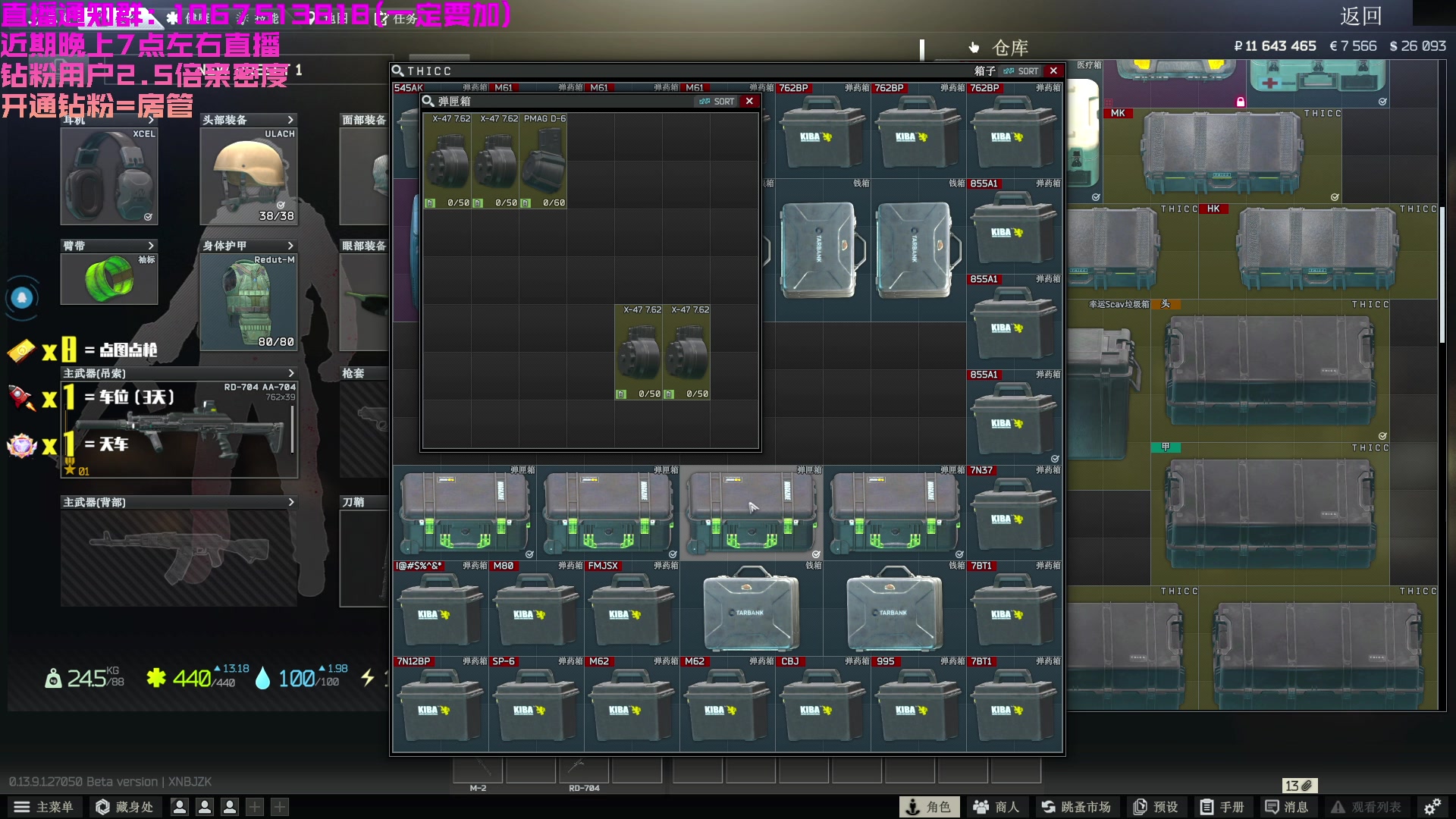Expand the 身体护甲 body armor arrow

290,246
